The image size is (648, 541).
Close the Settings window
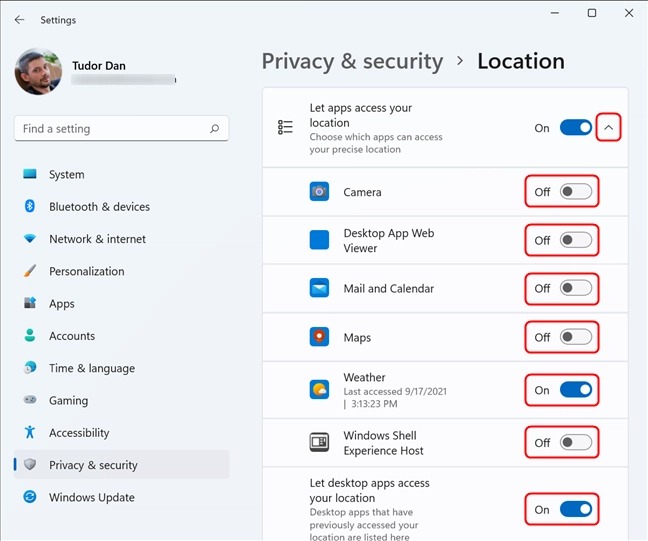pyautogui.click(x=629, y=13)
